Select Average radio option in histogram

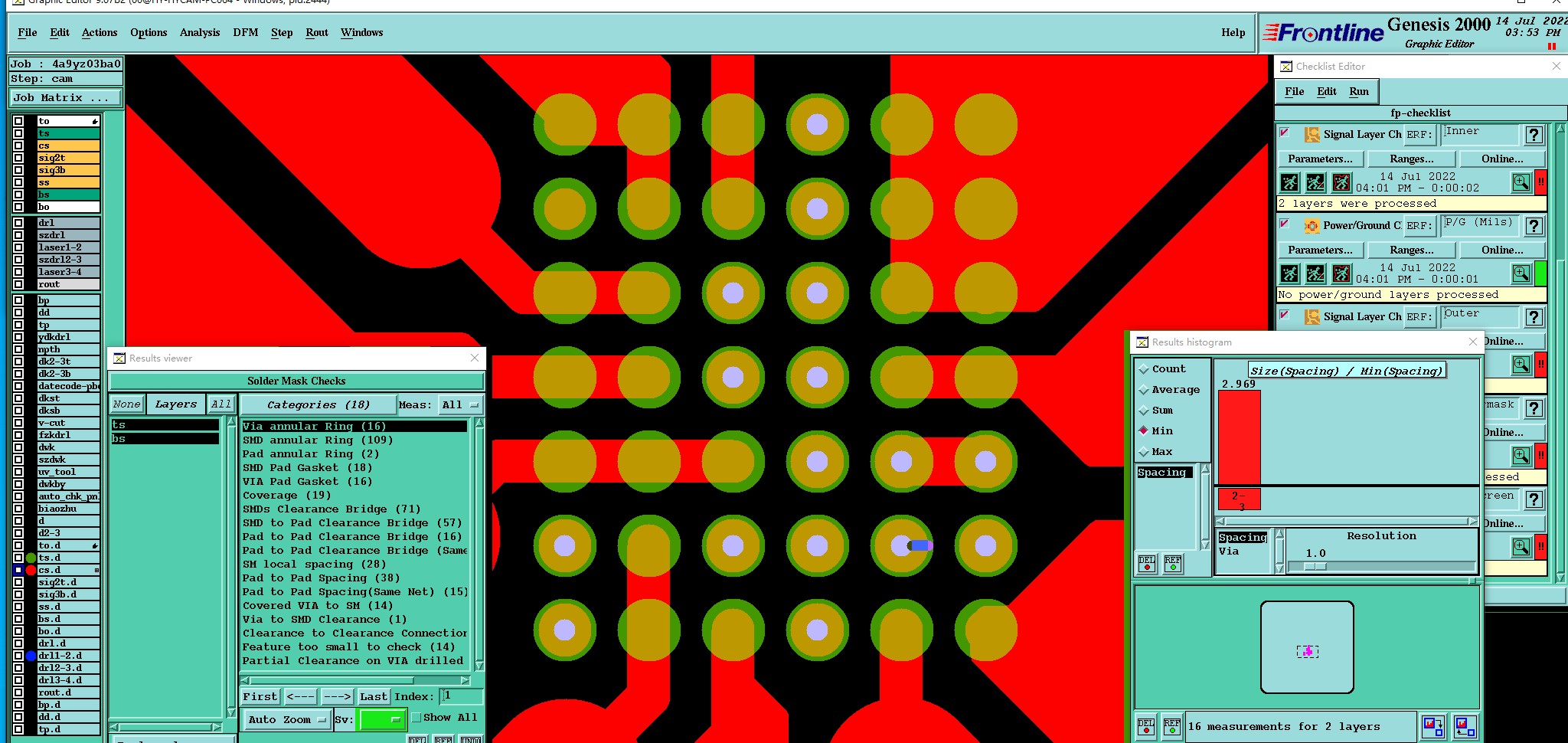[x=1144, y=390]
